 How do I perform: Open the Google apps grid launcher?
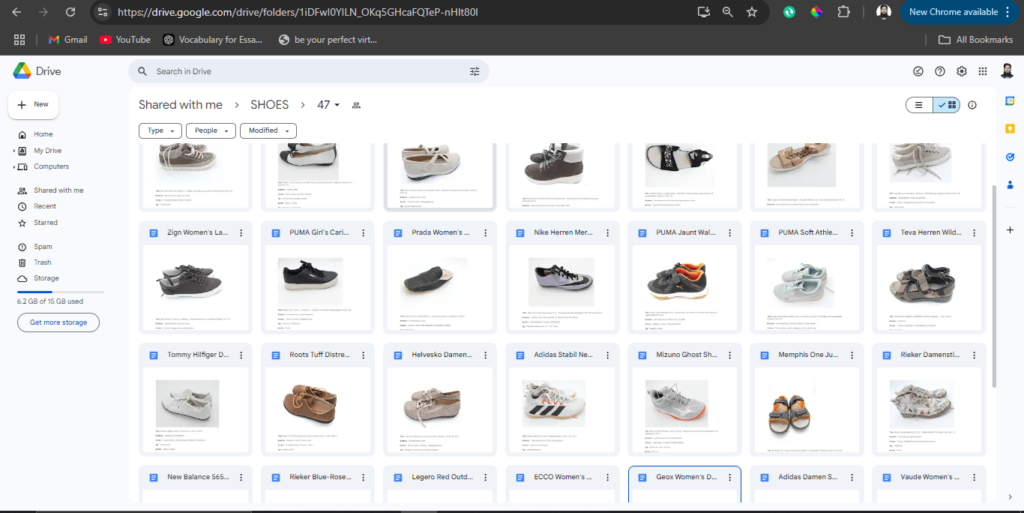pyautogui.click(x=983, y=71)
